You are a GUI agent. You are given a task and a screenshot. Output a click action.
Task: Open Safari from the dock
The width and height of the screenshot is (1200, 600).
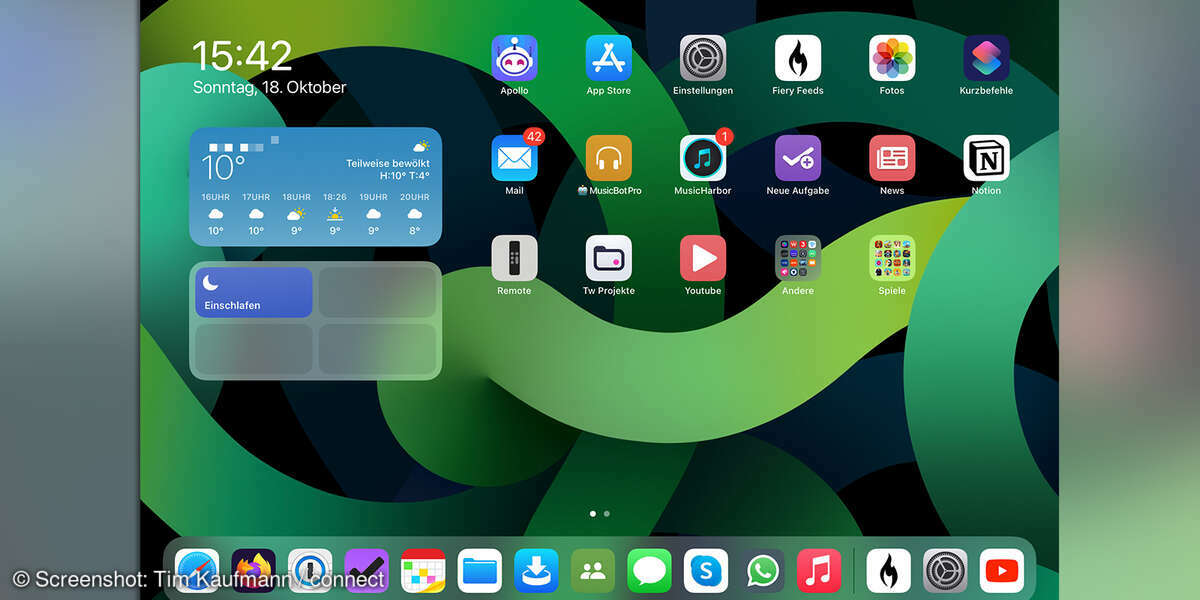197,571
